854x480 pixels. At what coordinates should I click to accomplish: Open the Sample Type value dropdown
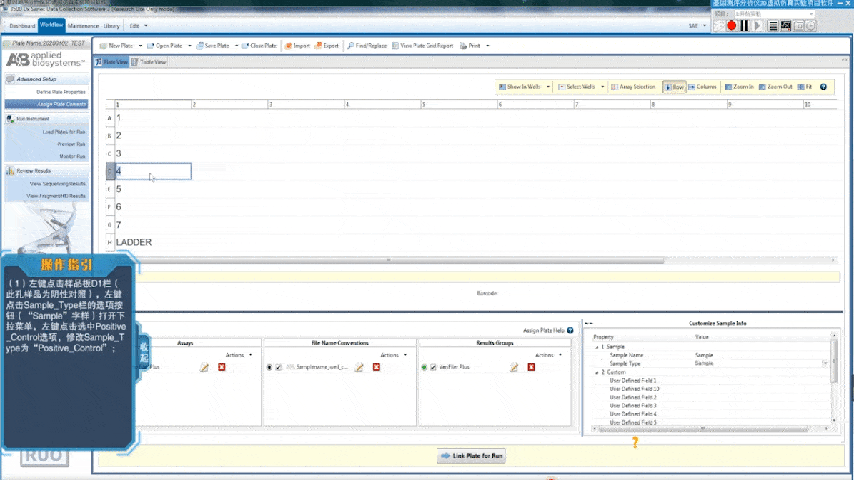pos(825,363)
